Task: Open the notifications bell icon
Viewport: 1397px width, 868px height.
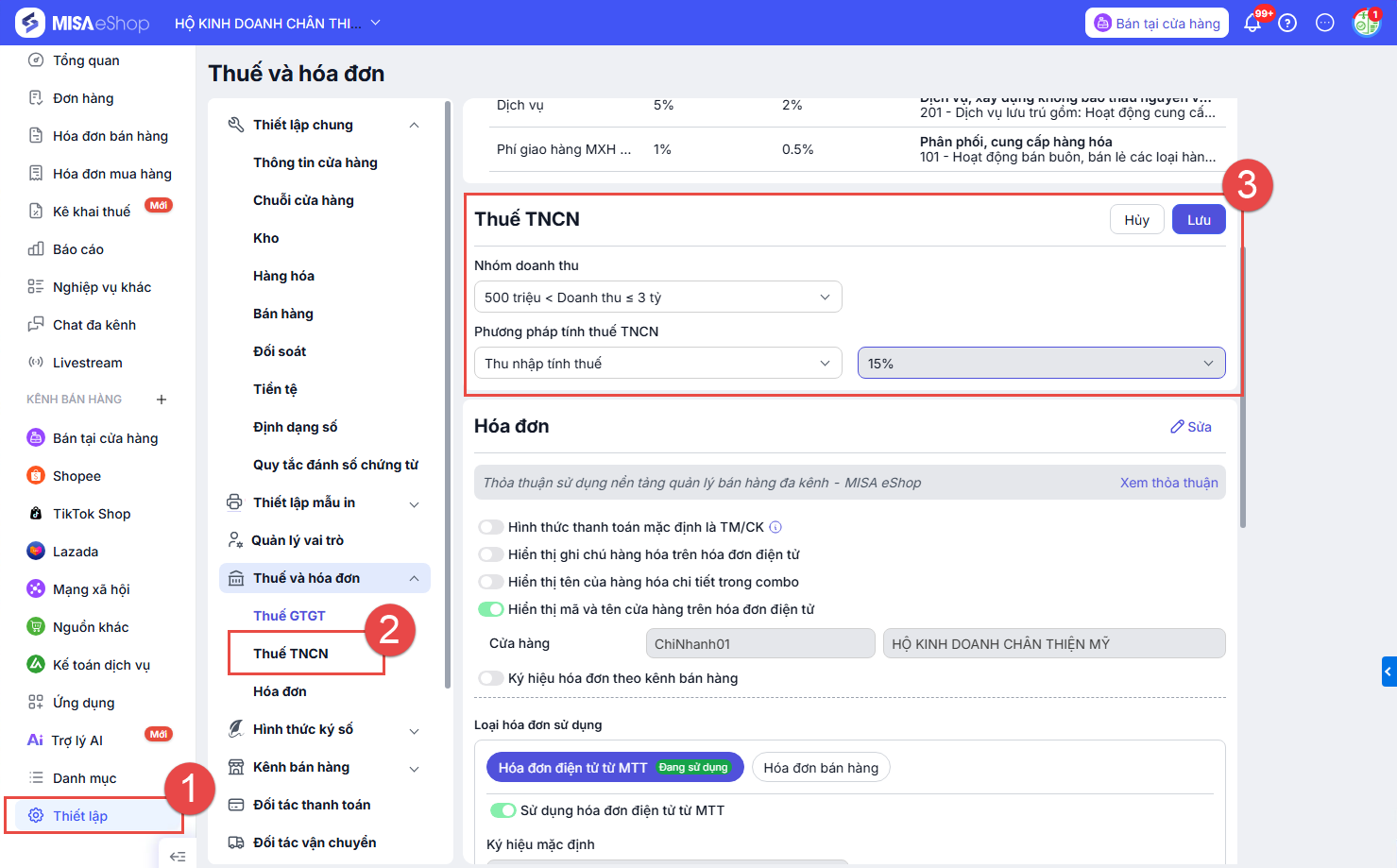Action: coord(1252,24)
